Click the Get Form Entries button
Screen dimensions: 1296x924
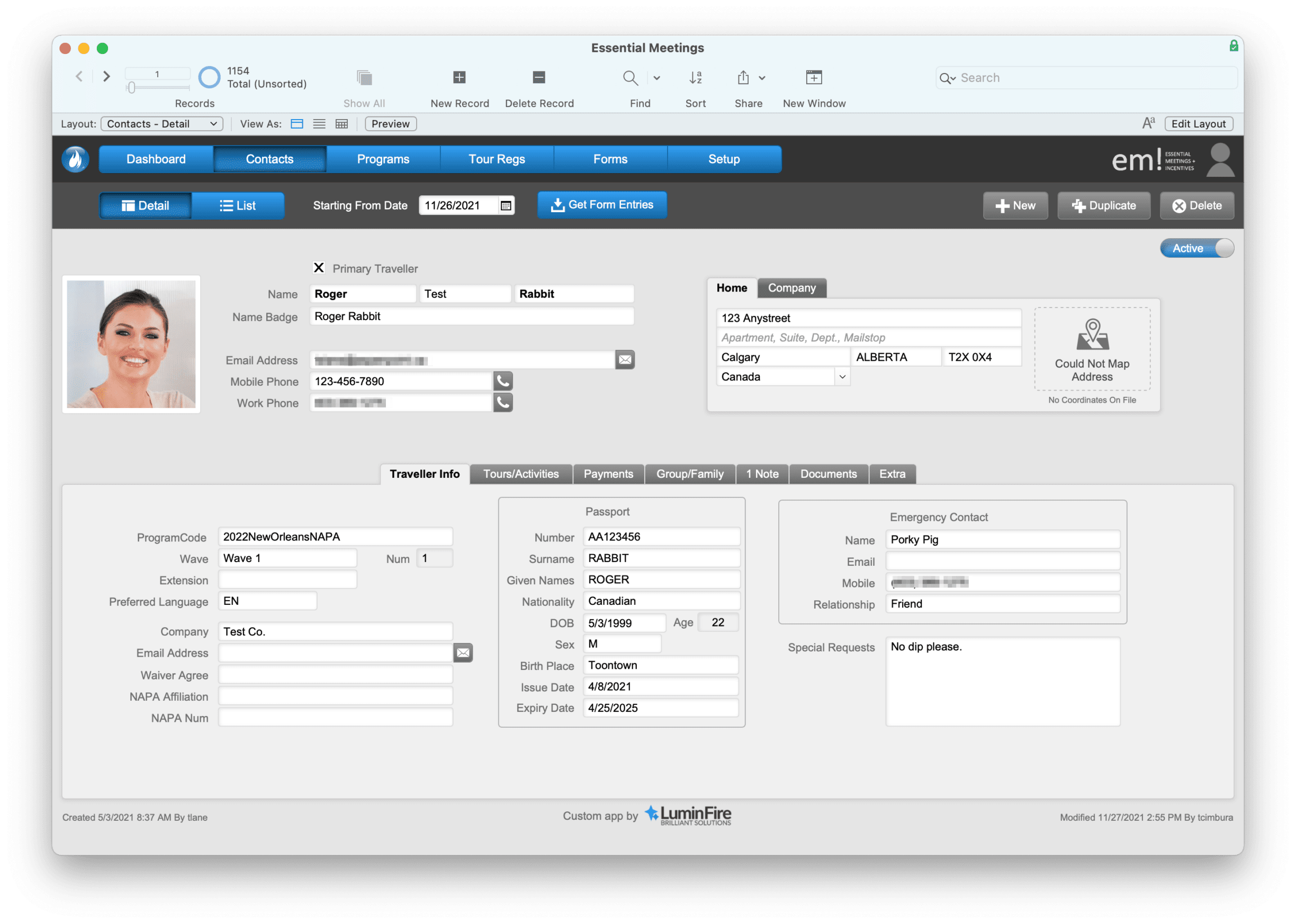601,205
